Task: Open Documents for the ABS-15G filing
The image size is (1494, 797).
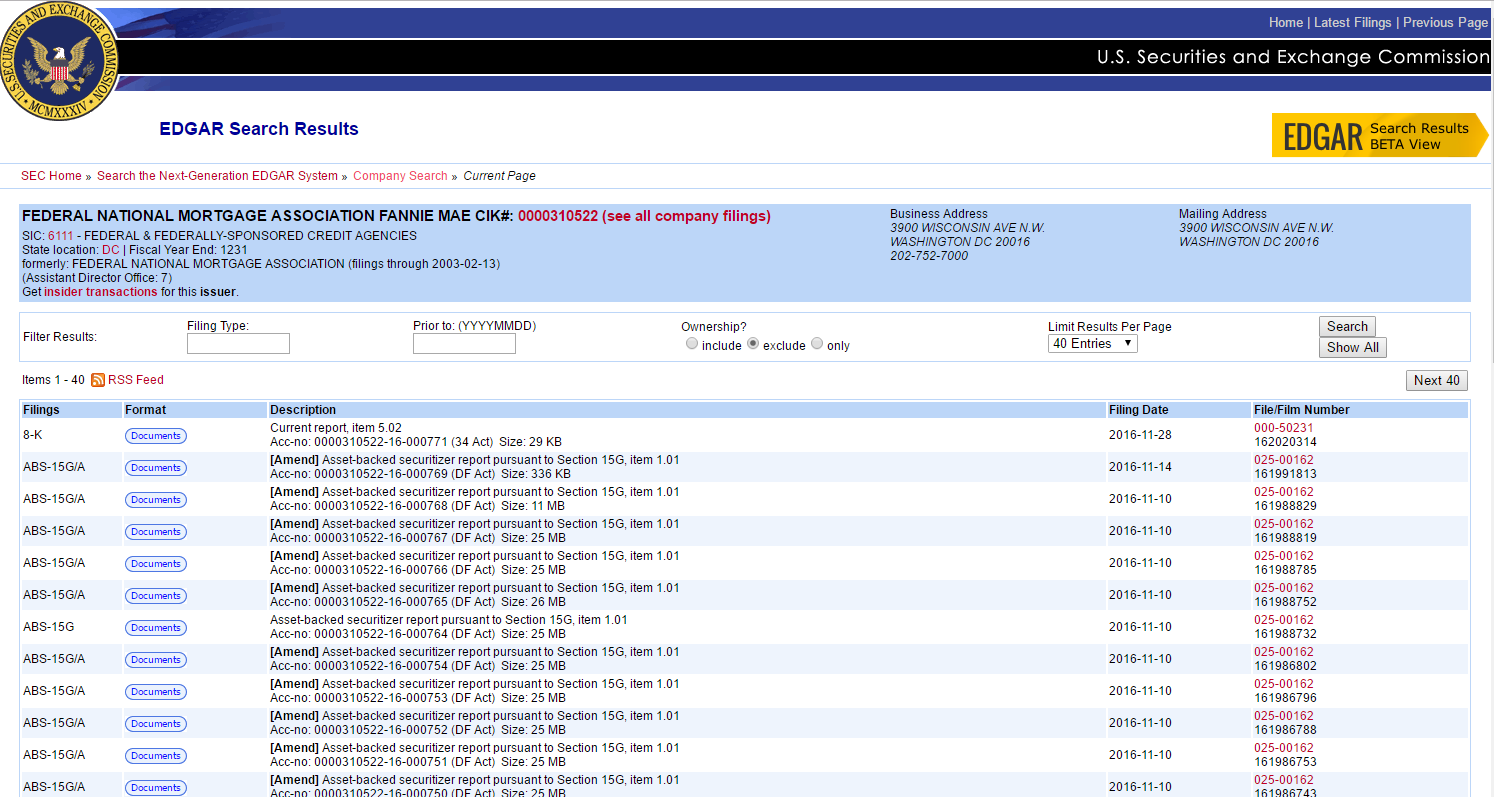Action: tap(156, 628)
